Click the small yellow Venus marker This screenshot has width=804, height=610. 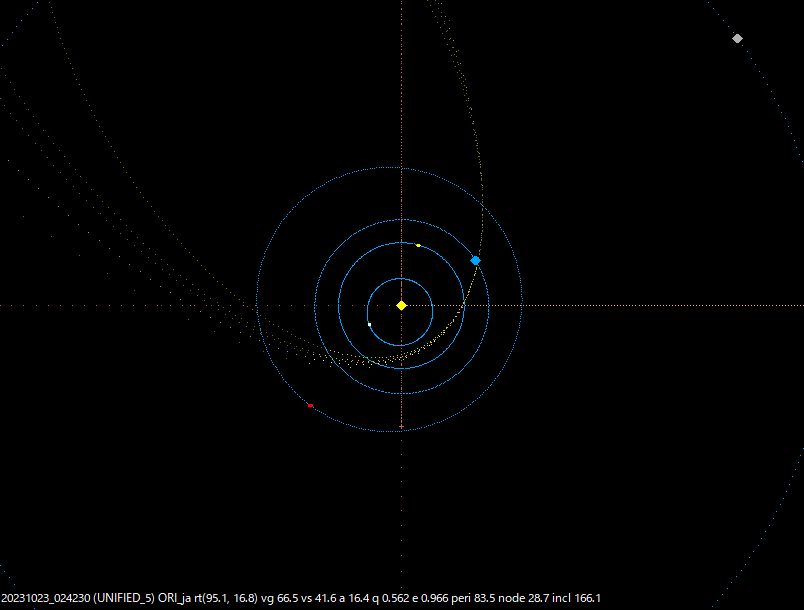coord(418,246)
